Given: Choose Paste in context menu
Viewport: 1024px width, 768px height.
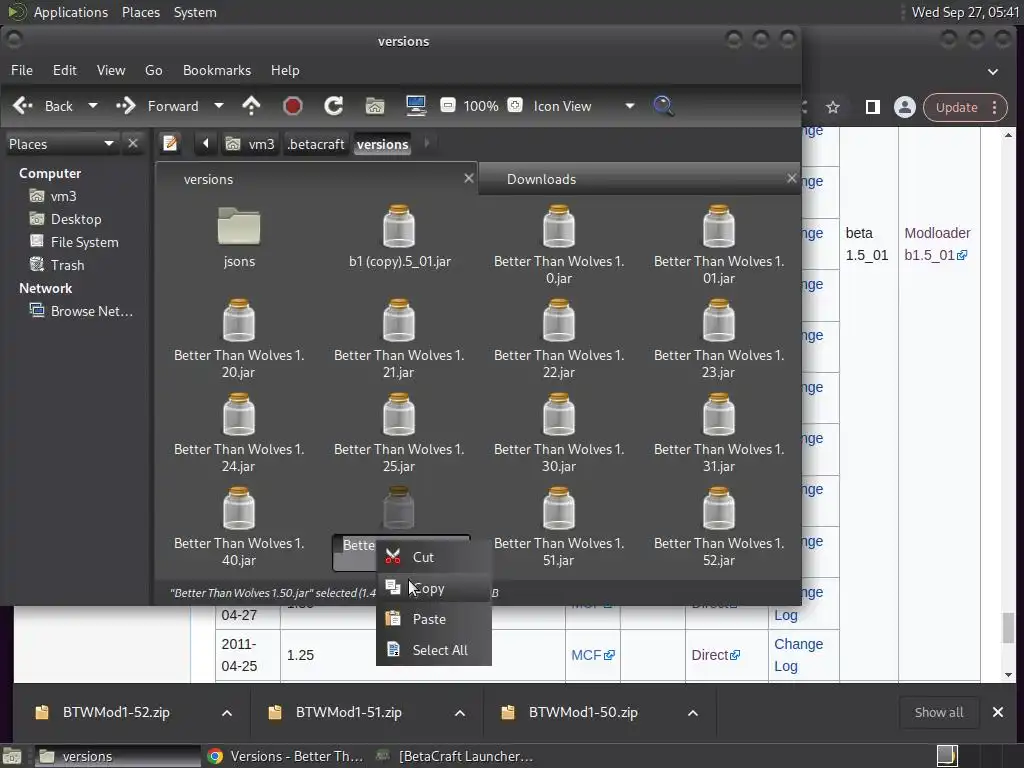Looking at the screenshot, I should coord(434,619).
